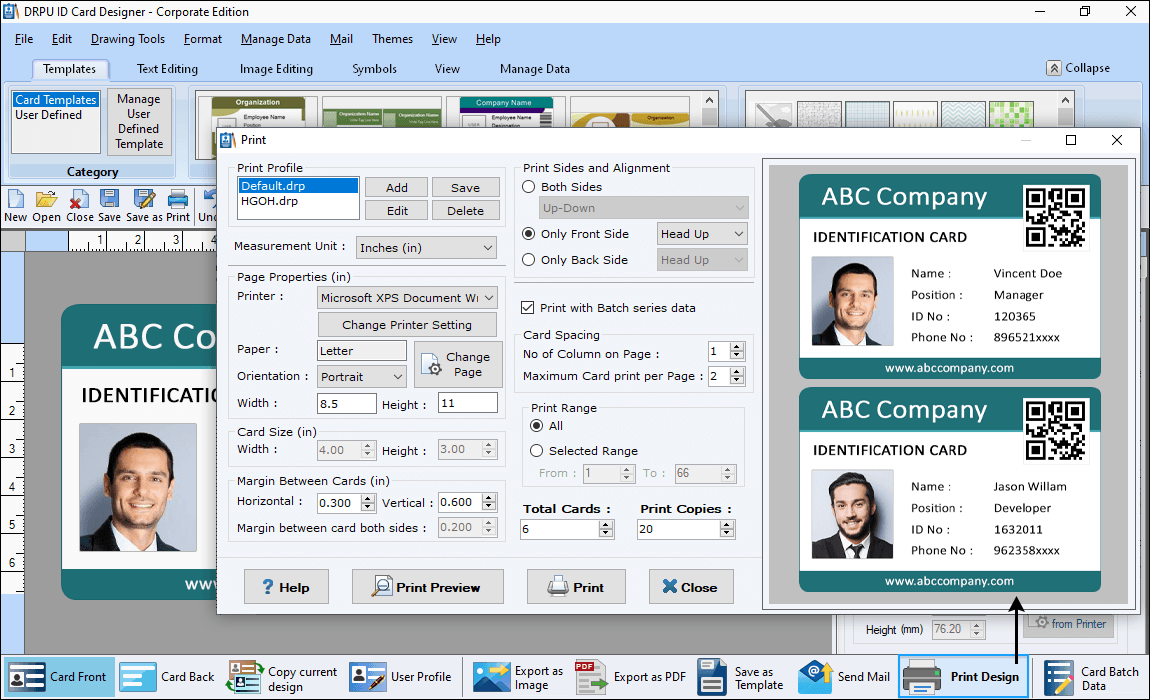
Task: Click the Help button in Print dialog
Action: (286, 587)
